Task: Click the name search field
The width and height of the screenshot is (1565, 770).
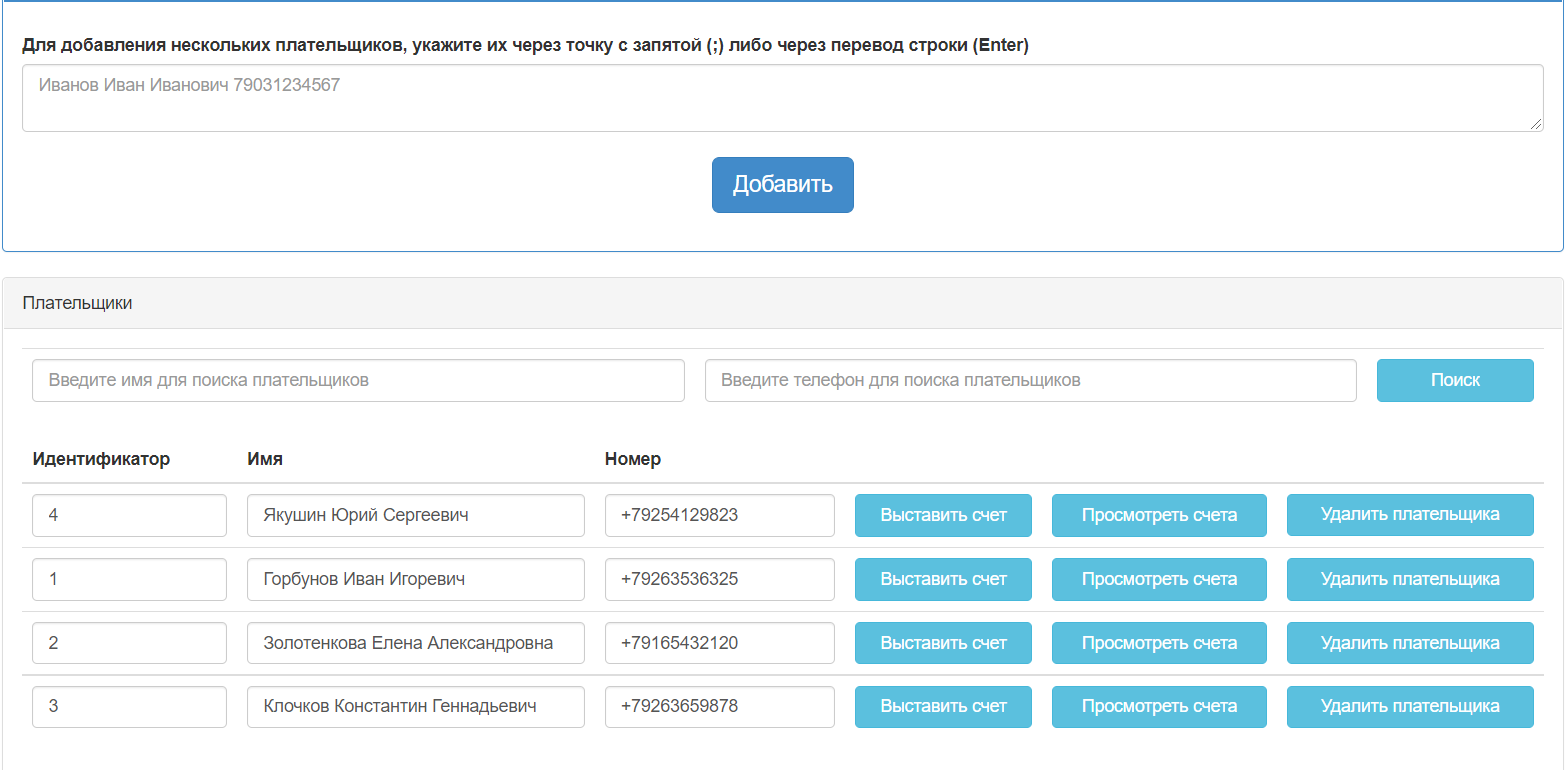Action: (x=358, y=381)
